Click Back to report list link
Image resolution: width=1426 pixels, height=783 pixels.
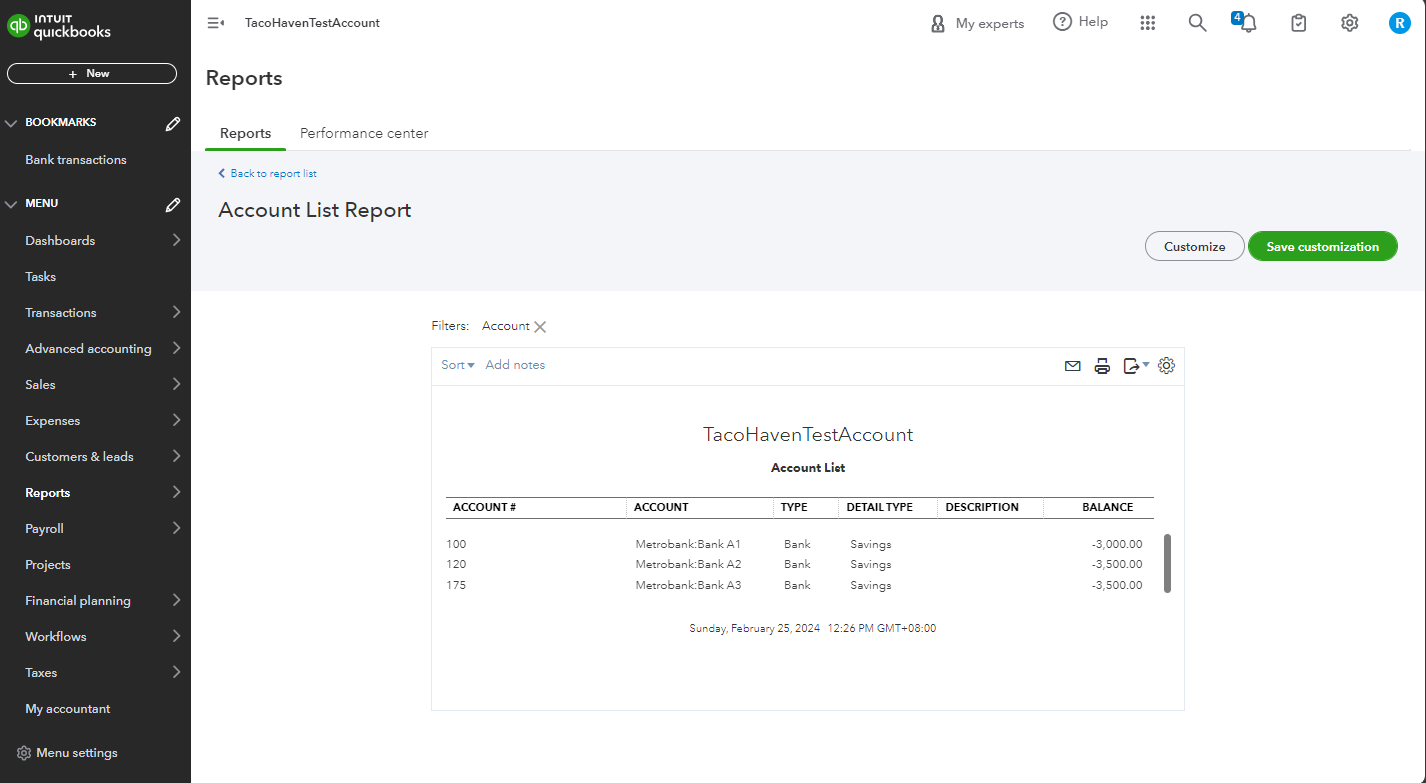pos(268,174)
